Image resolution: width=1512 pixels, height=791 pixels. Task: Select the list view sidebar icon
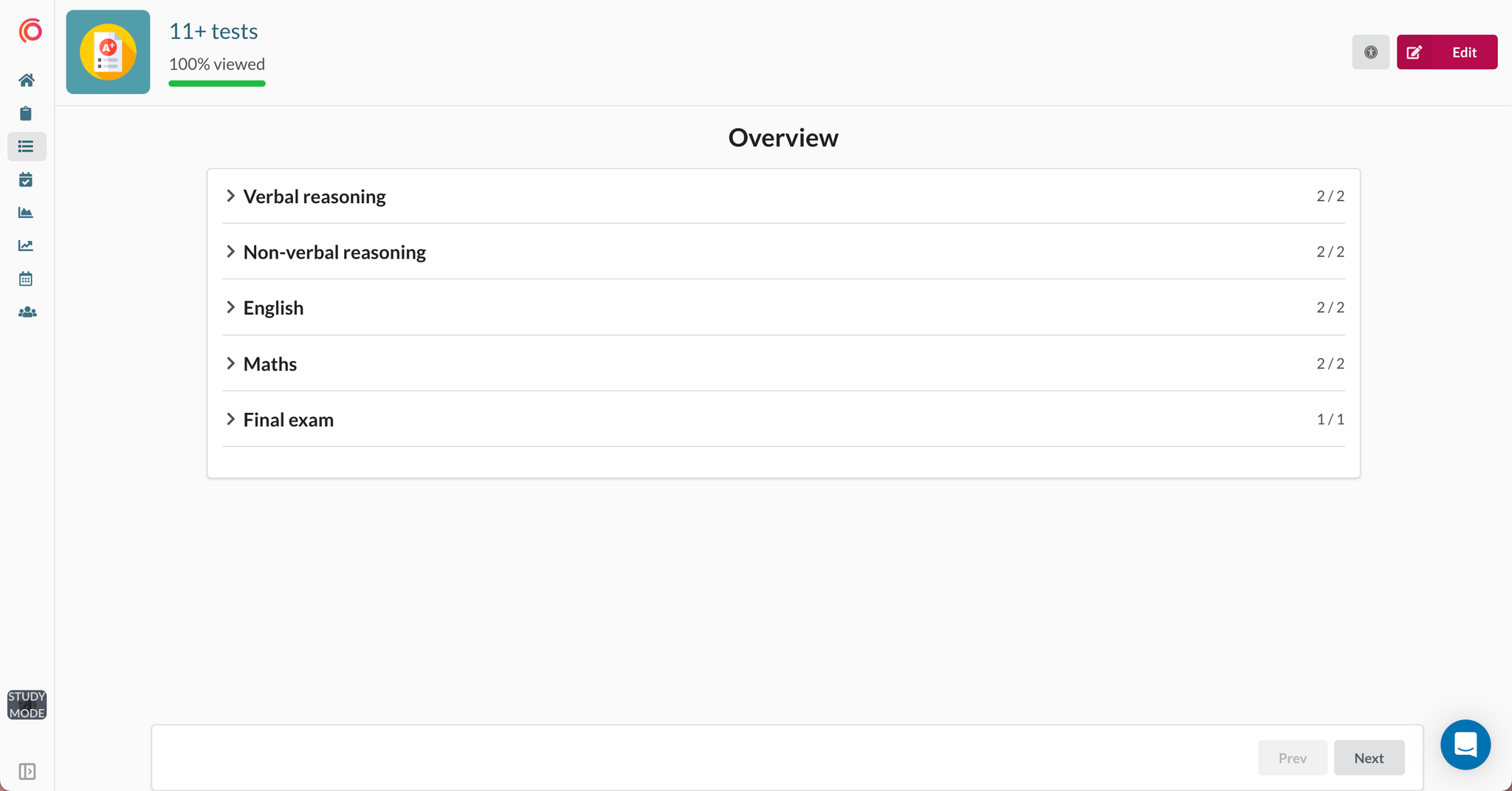(x=27, y=146)
